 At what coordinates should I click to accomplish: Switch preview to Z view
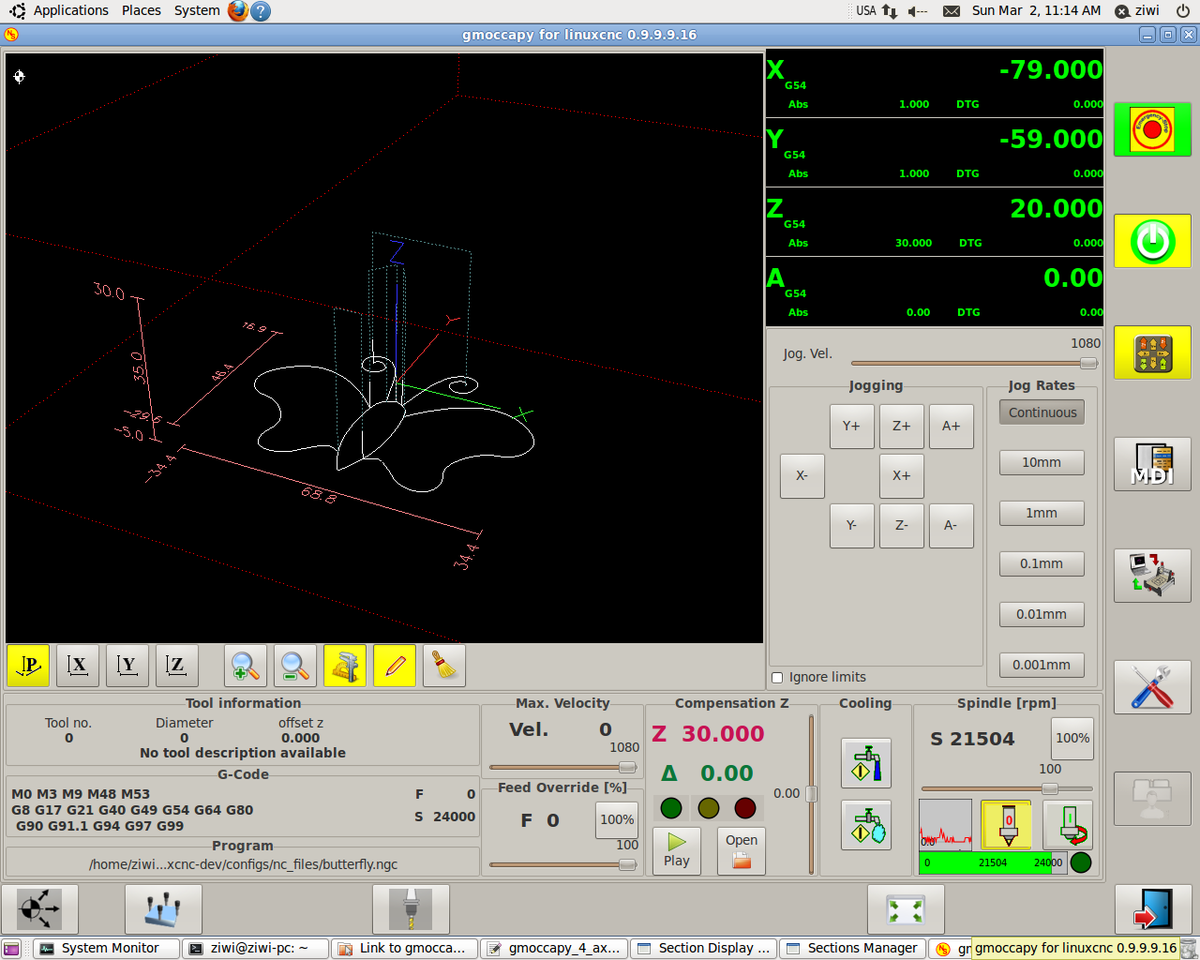[177, 665]
